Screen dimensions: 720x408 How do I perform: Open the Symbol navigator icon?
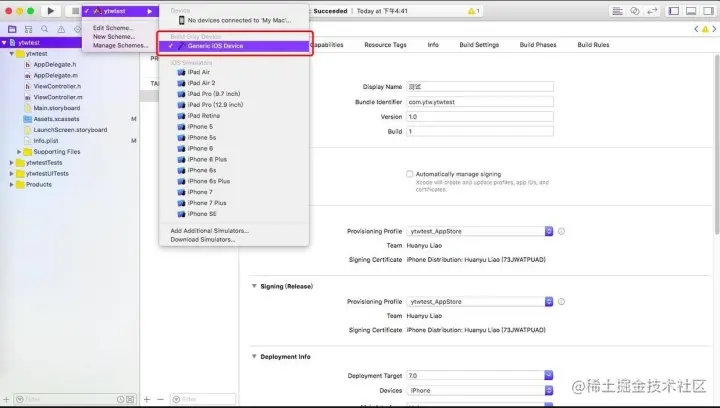pos(28,29)
